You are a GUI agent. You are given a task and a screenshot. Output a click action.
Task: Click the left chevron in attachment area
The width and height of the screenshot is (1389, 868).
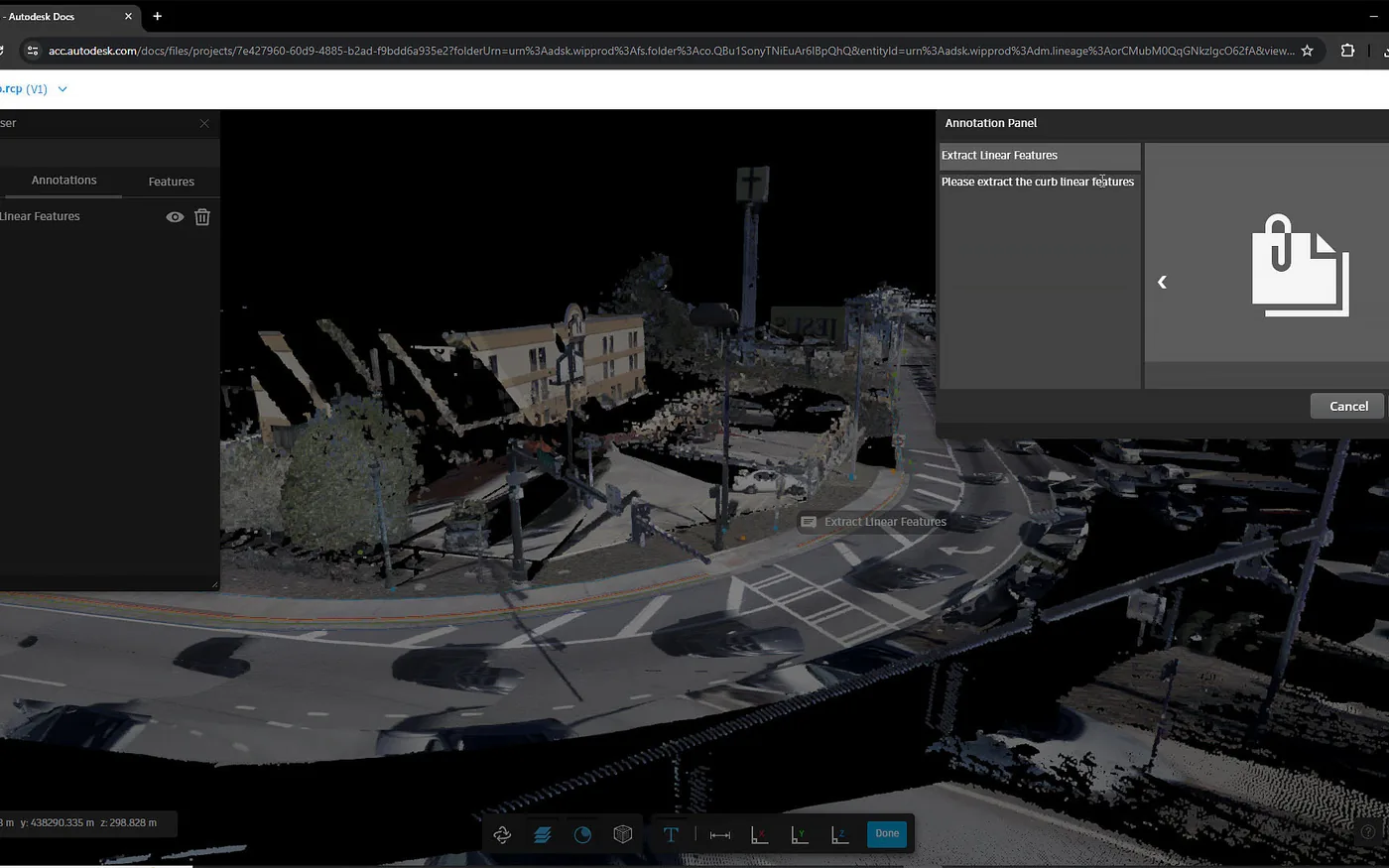click(x=1162, y=282)
